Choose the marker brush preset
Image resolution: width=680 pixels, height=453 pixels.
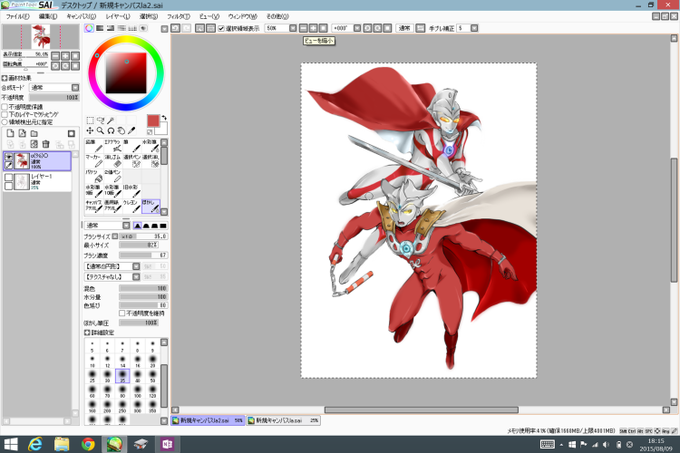pos(94,161)
